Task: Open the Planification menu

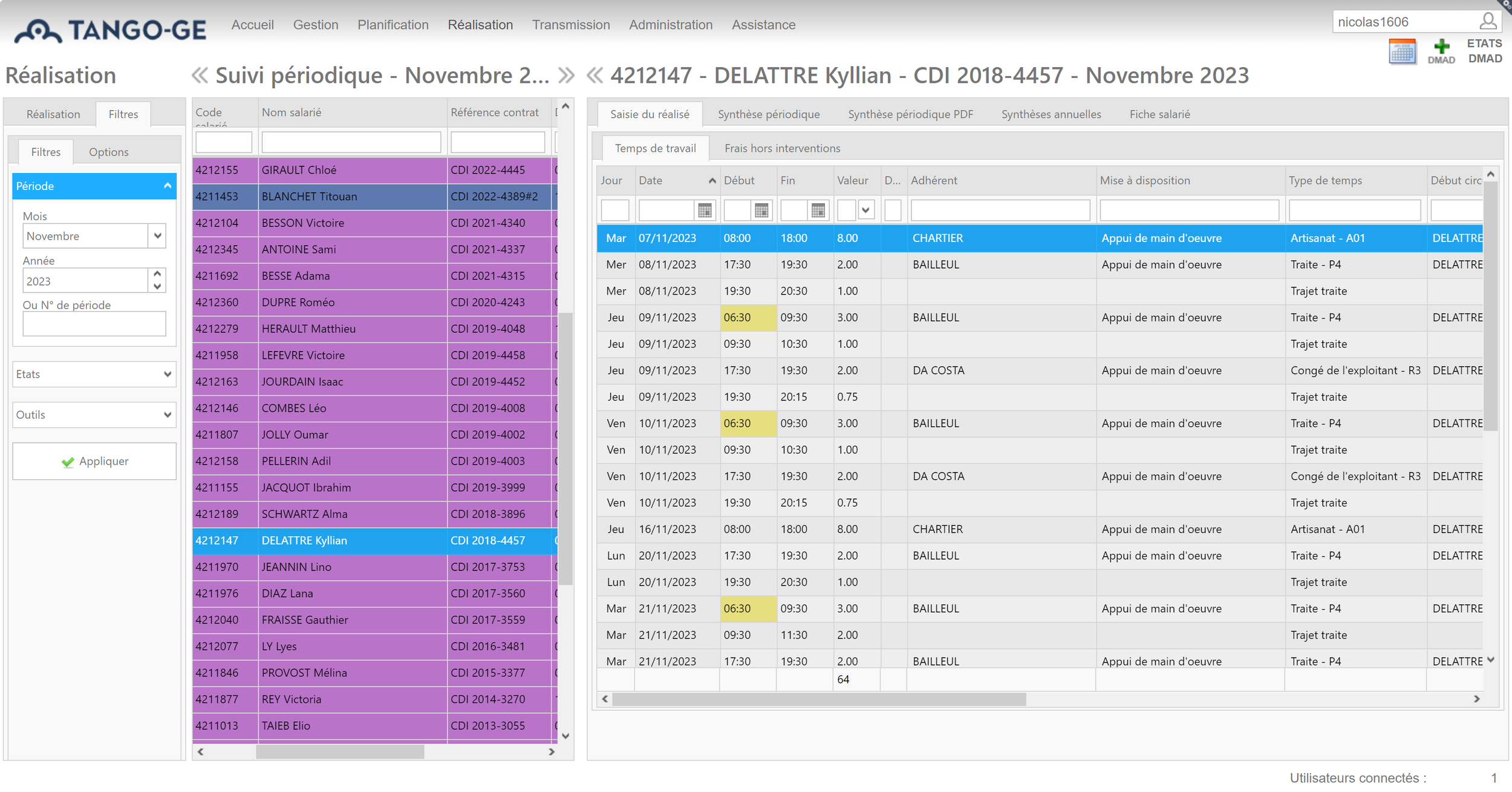Action: pos(393,25)
